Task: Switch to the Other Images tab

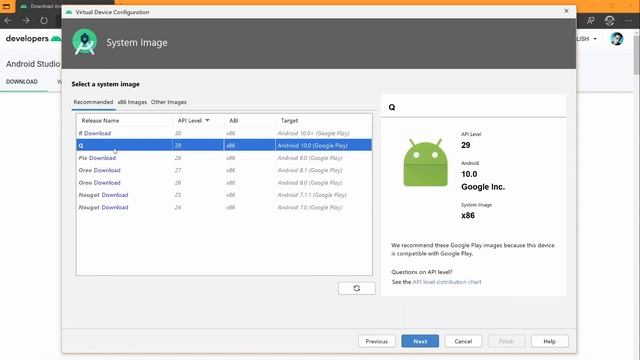Action: (x=169, y=102)
